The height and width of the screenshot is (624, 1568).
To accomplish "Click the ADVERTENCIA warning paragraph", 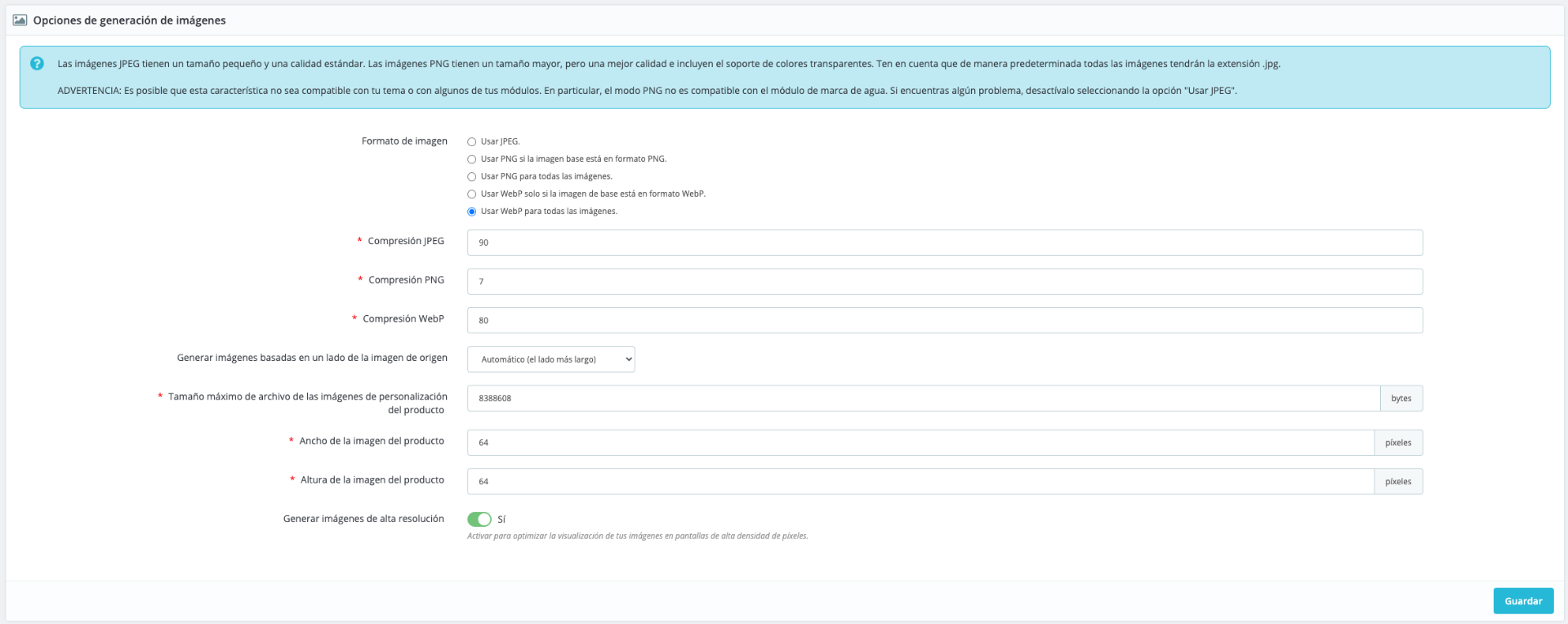I will tap(647, 91).
